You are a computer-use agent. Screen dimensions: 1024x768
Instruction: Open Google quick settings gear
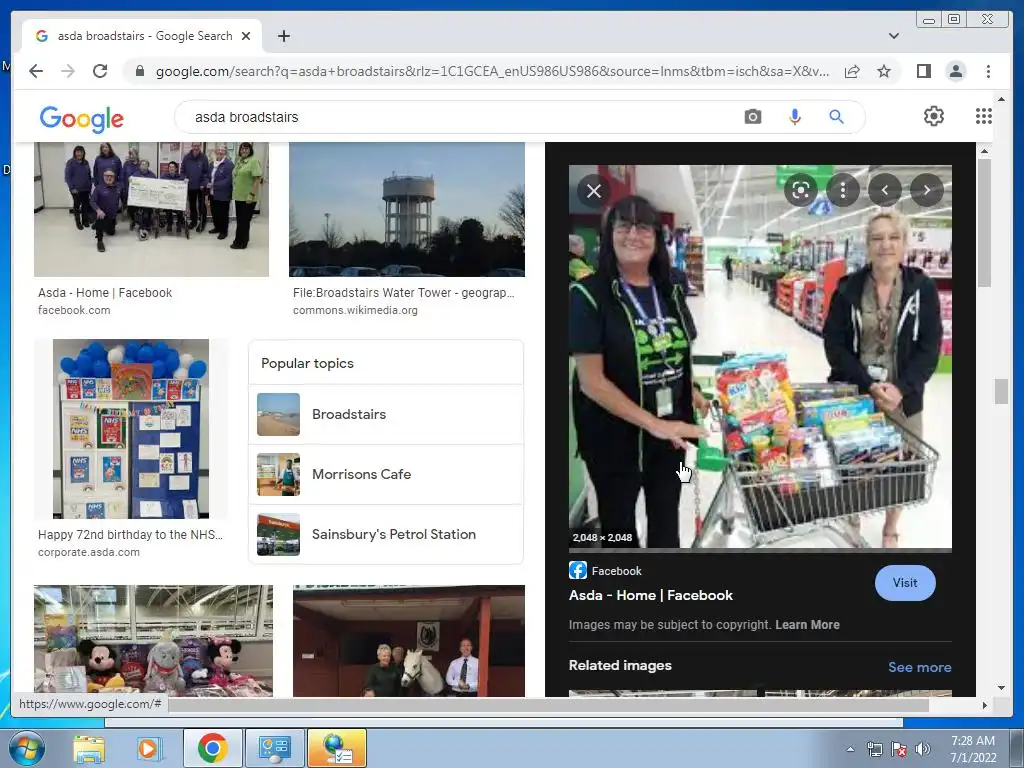click(934, 116)
